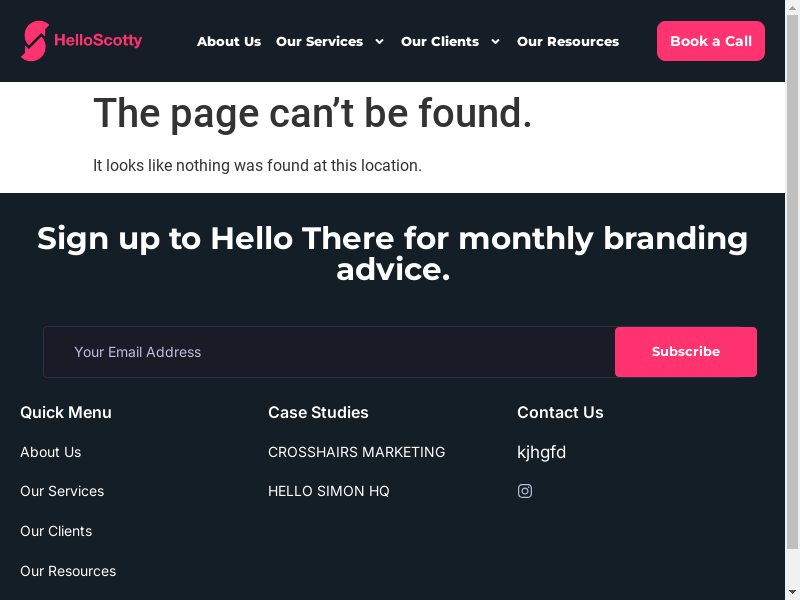Click the kjhgfd contact text
This screenshot has width=800, height=600.
(x=541, y=452)
